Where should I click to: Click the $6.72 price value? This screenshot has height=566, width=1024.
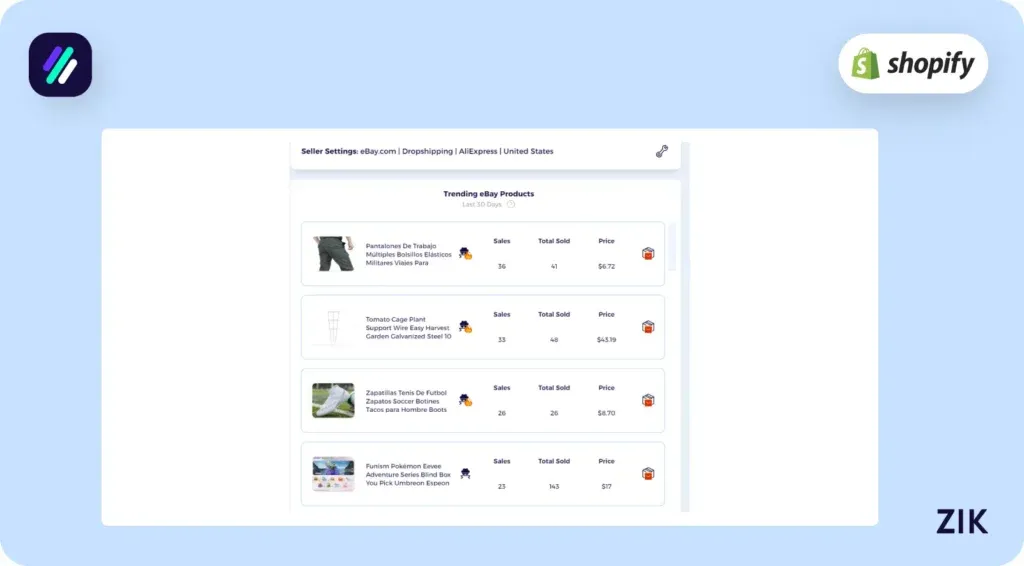pyautogui.click(x=606, y=266)
